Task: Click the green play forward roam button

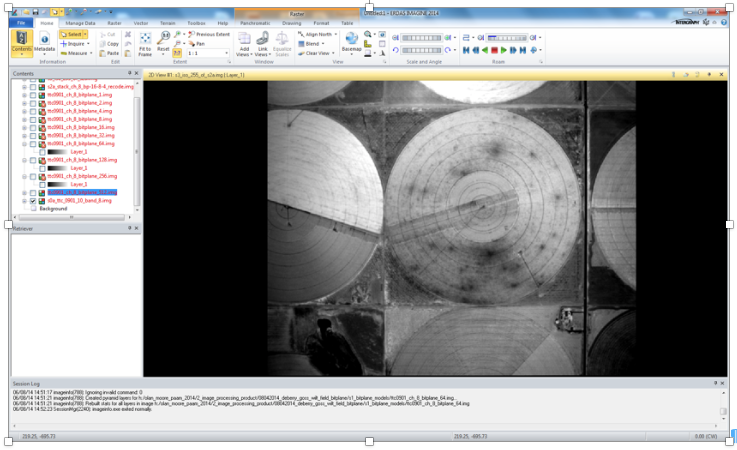Action: pos(503,50)
